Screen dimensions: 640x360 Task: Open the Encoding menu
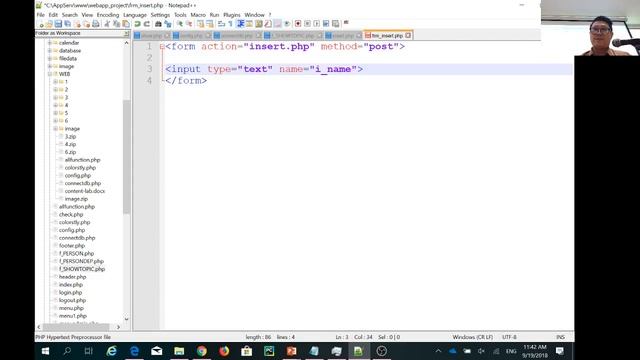(108, 15)
